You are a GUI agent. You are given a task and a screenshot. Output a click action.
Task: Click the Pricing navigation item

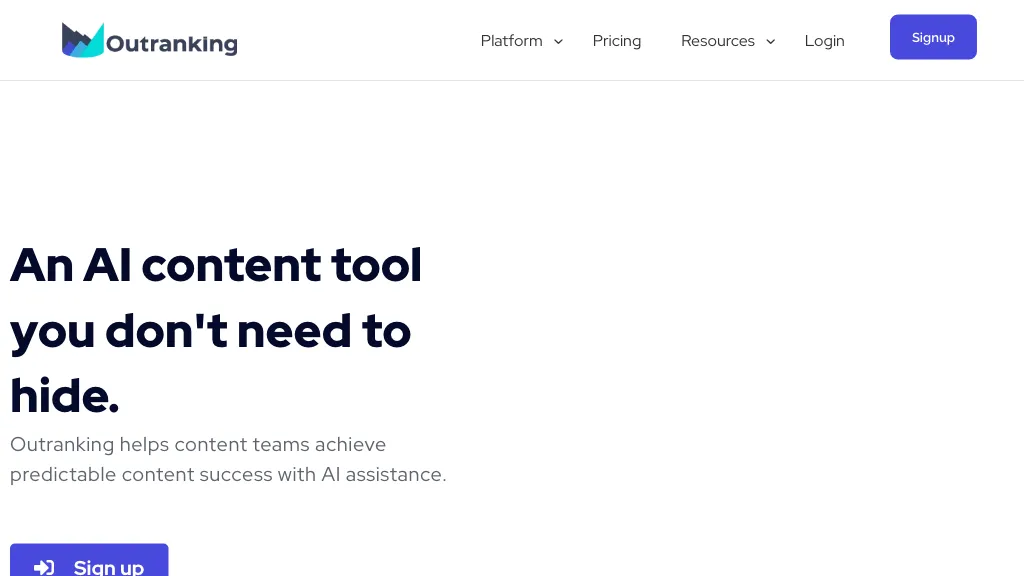coord(616,41)
